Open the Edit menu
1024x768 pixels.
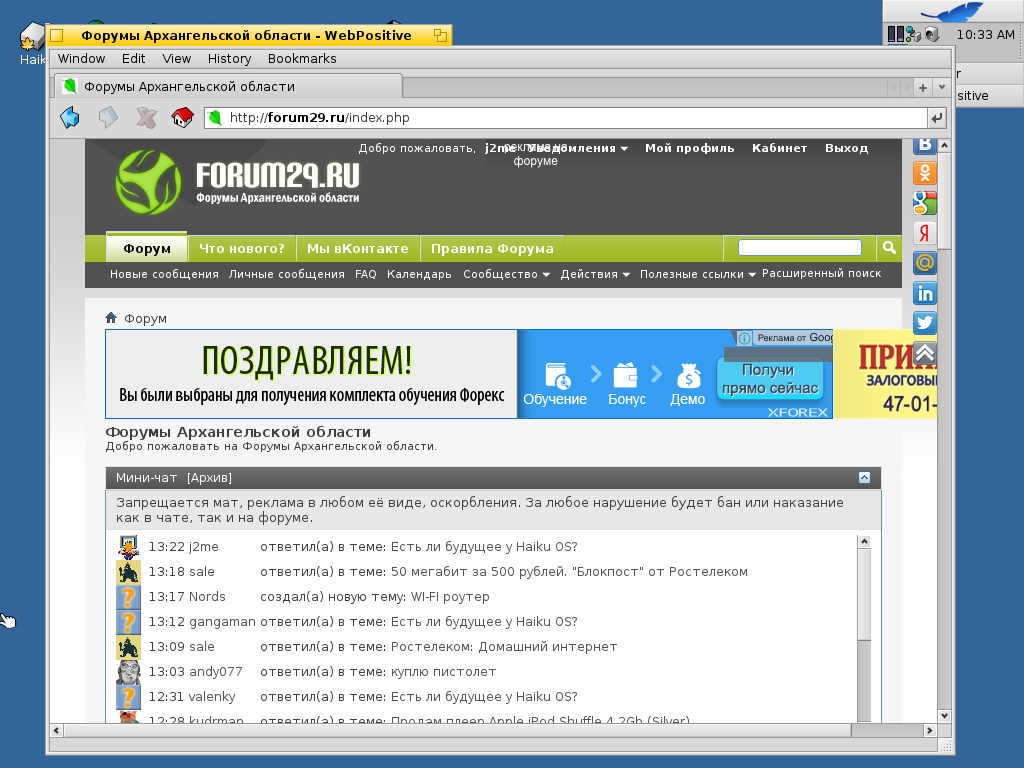coord(133,59)
